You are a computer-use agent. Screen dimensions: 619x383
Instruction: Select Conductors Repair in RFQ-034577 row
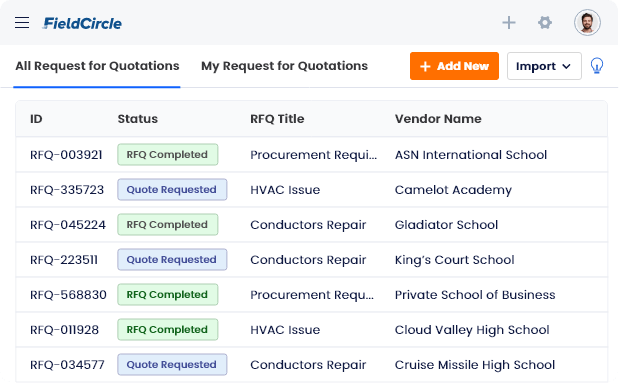[308, 365]
